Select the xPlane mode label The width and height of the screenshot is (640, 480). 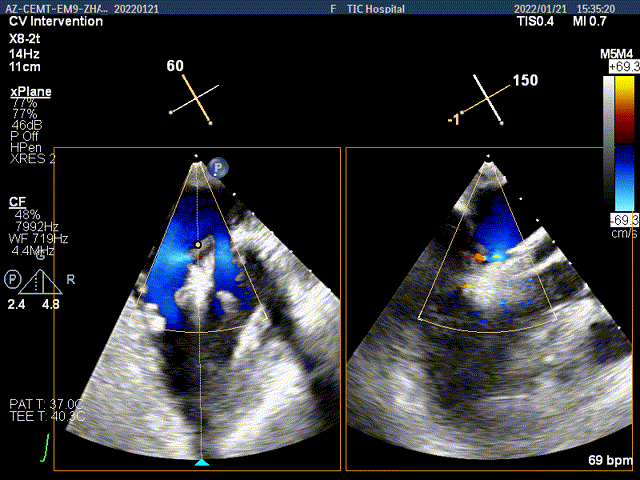[30, 92]
